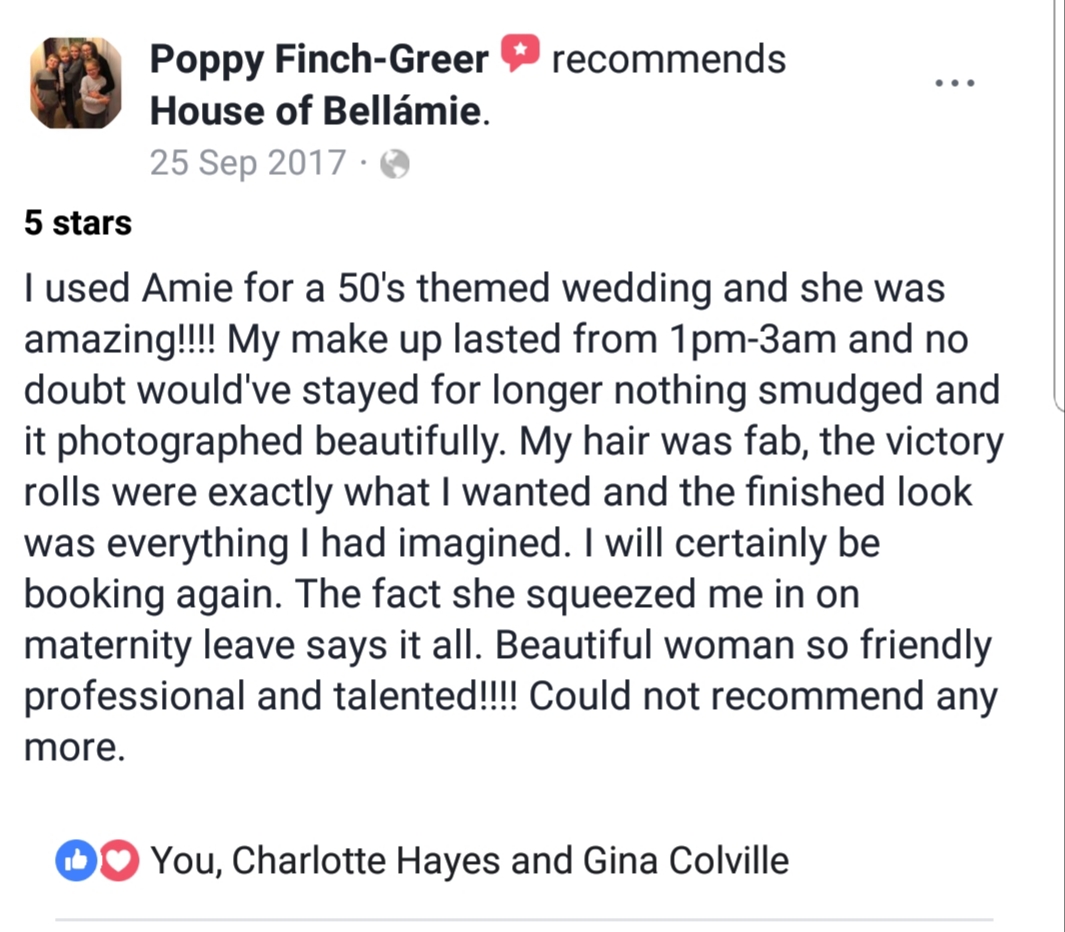Click the review's first line about Amie
This screenshot has height=932, width=1065.
(x=484, y=288)
